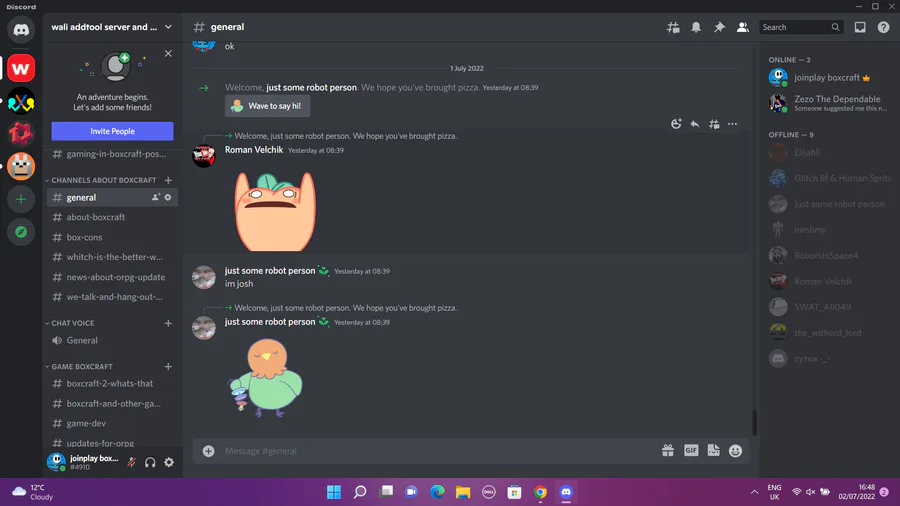Open Windows Start button
Screen dimensions: 900x506
333,492
